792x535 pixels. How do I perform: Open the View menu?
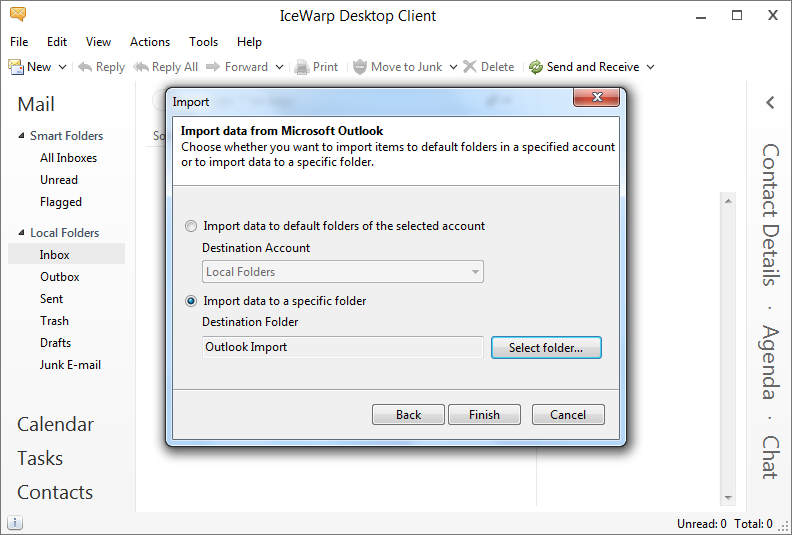pos(98,42)
